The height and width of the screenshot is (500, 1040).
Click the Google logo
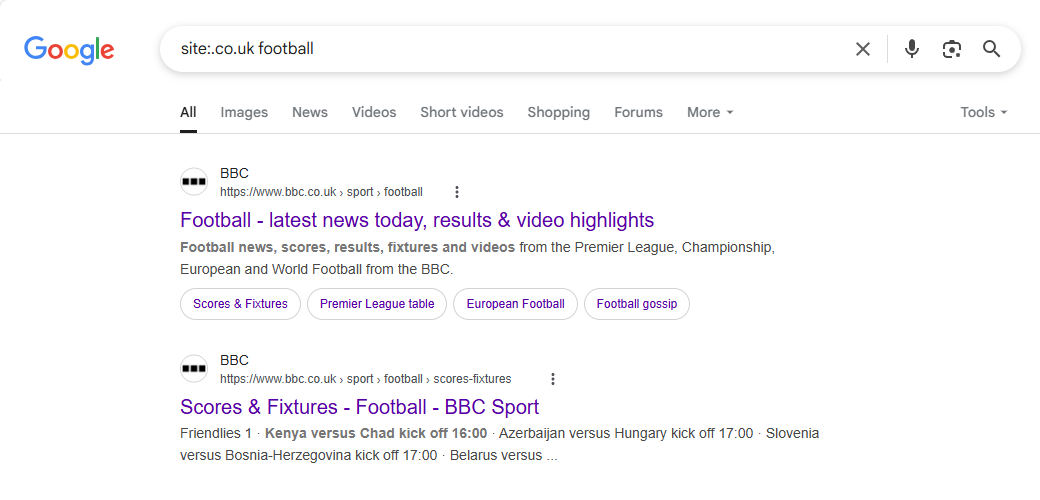click(x=69, y=49)
